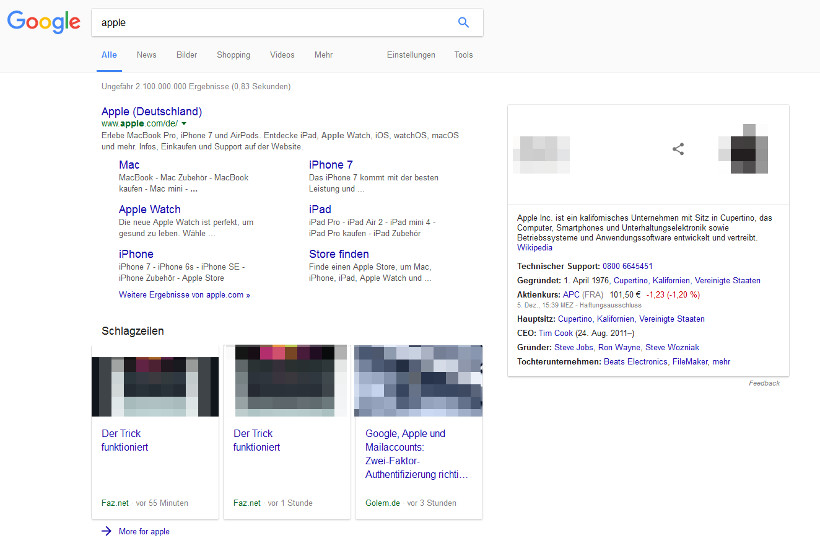The width and height of the screenshot is (820, 543).
Task: Click the Wikipedia link in the info panel
Action: click(534, 247)
